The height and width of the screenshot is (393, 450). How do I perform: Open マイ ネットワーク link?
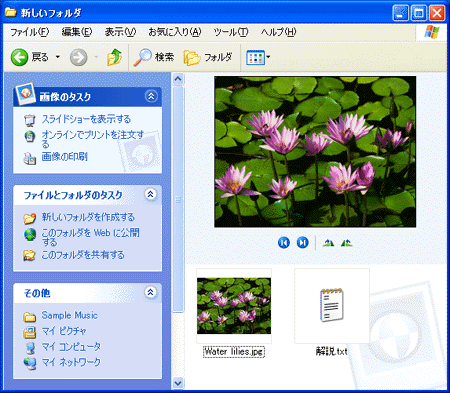[71, 362]
